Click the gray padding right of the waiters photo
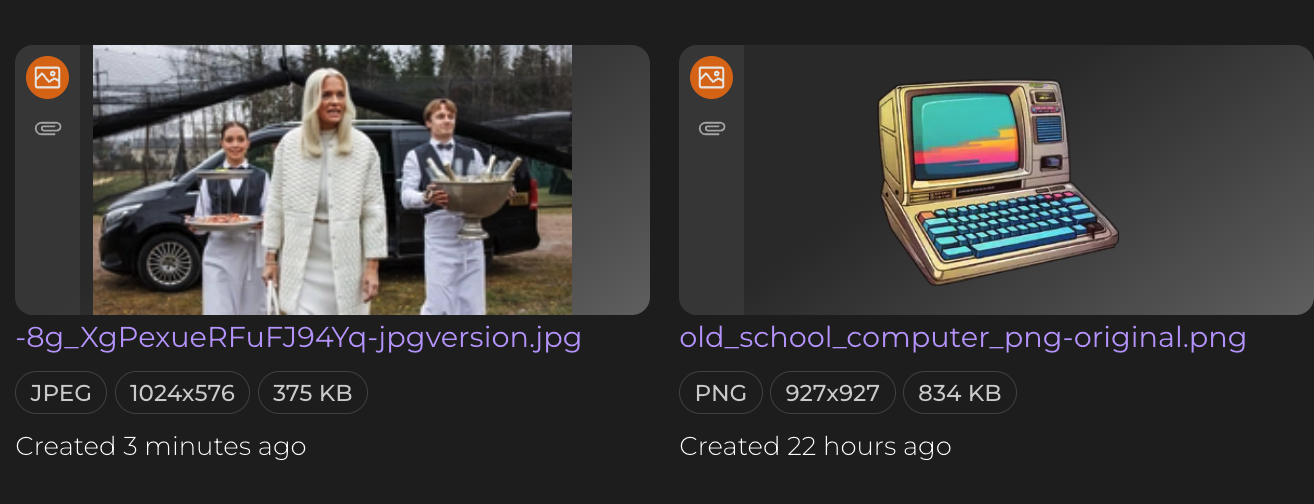Image resolution: width=1314 pixels, height=504 pixels. point(611,180)
